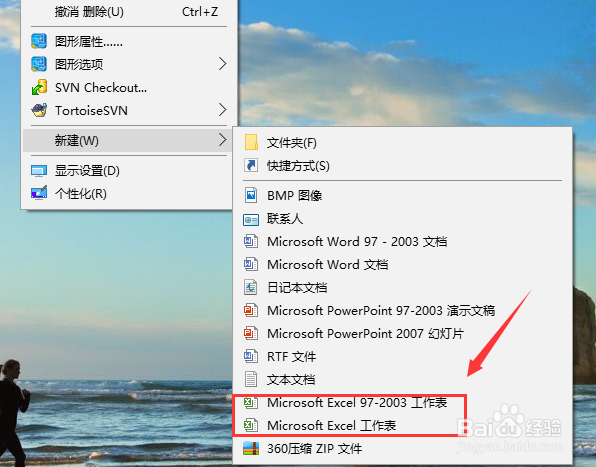Screen dimensions: 596x467
Task: Create a new Microsoft Excel 工作表
Action: click(x=403, y=425)
